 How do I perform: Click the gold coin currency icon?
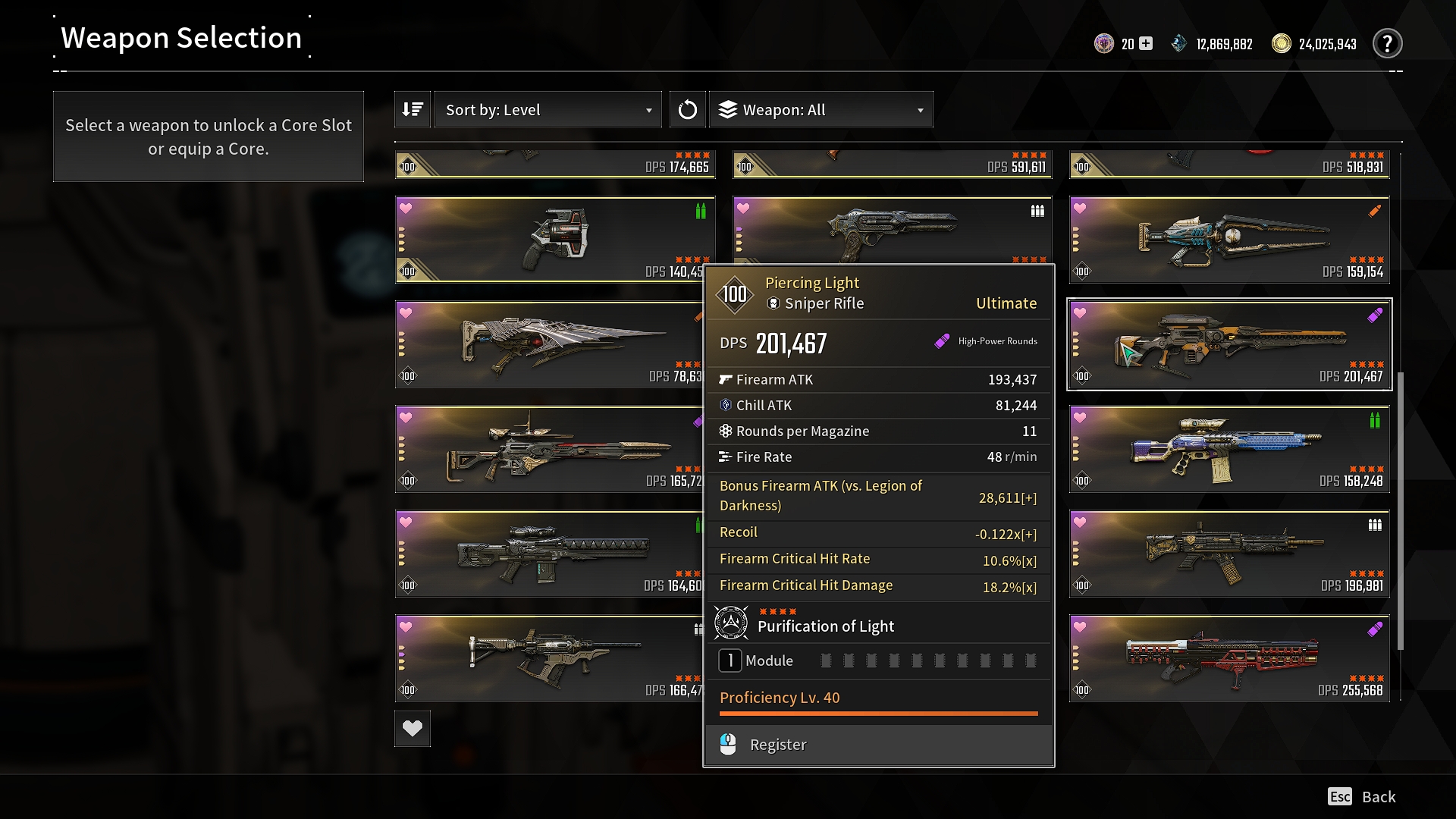pyautogui.click(x=1281, y=43)
